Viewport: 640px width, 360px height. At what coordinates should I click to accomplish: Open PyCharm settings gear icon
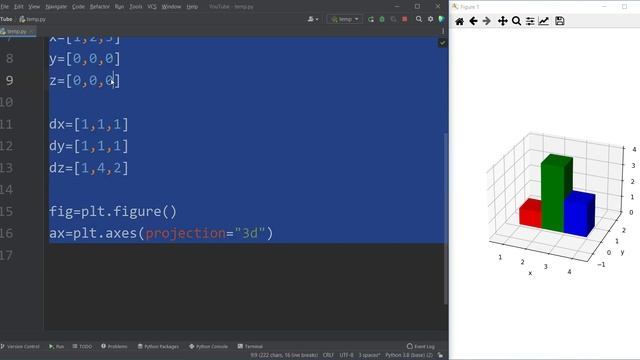point(430,19)
